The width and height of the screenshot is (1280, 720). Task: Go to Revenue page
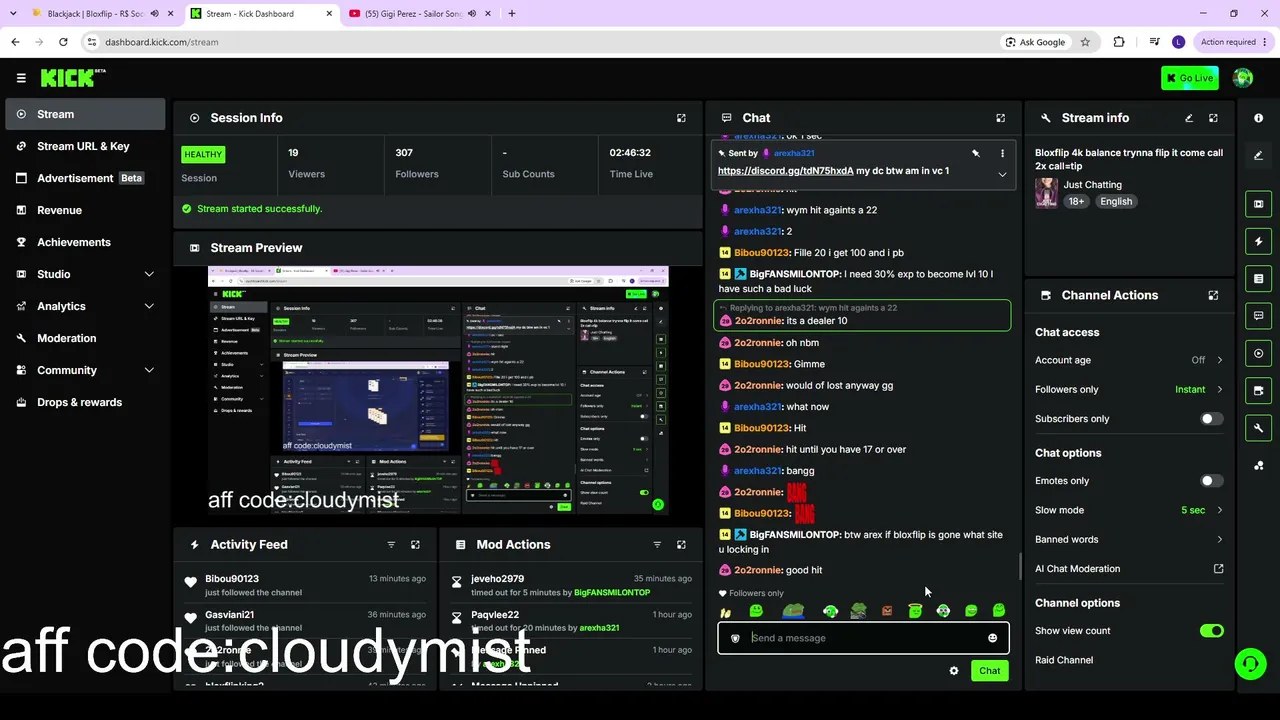pyautogui.click(x=85, y=210)
